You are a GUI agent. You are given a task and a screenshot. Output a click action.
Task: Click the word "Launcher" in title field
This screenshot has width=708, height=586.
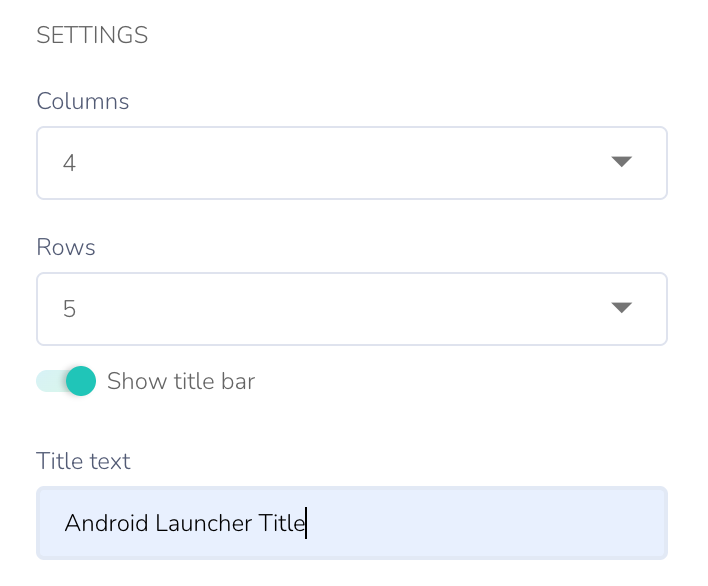tap(204, 522)
